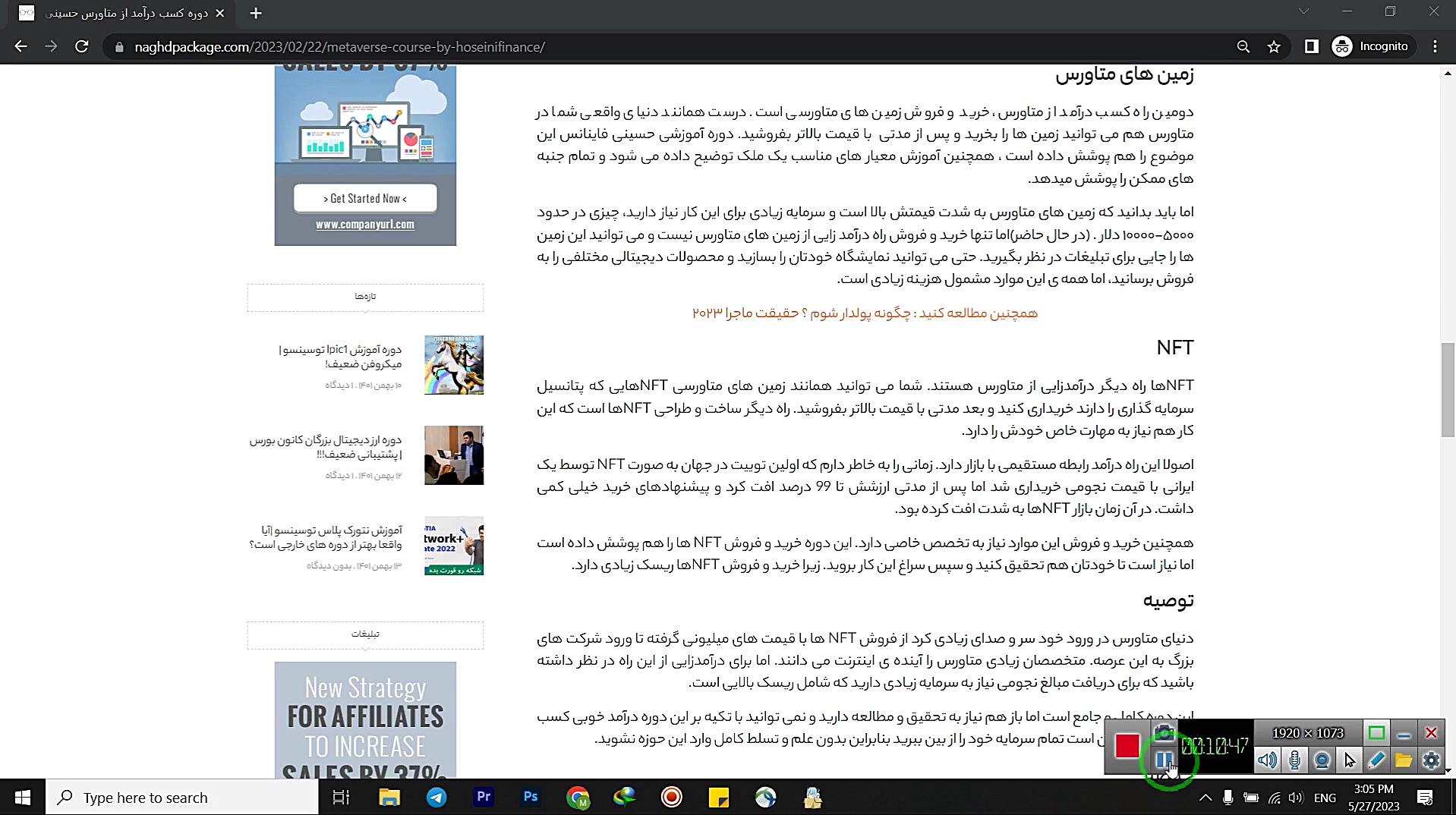Screen dimensions: 1456x815
Task: Go forward in Chrome history
Action: click(51, 46)
